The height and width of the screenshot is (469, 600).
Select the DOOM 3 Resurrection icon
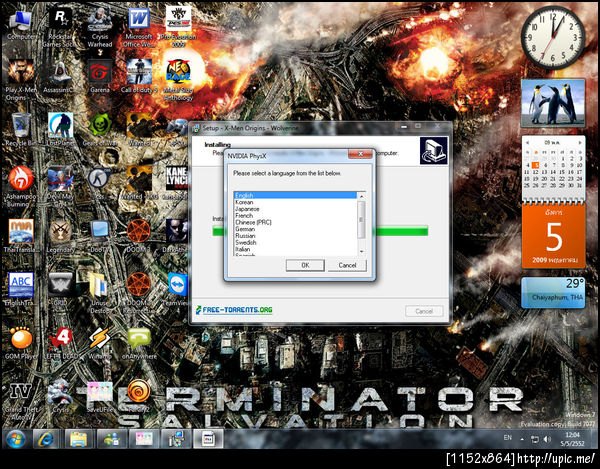(139, 293)
